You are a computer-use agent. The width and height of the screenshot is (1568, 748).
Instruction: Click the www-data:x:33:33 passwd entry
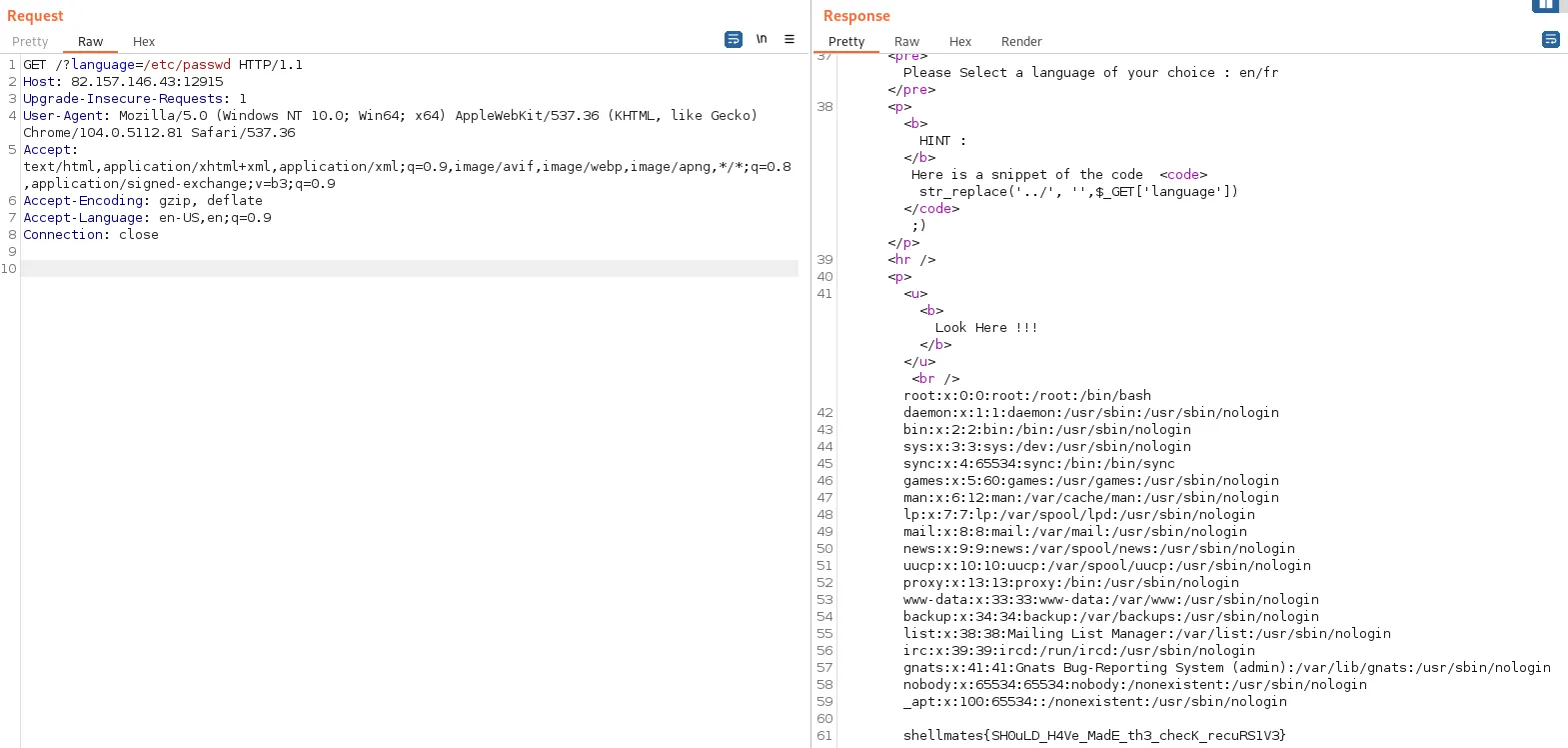(1111, 600)
